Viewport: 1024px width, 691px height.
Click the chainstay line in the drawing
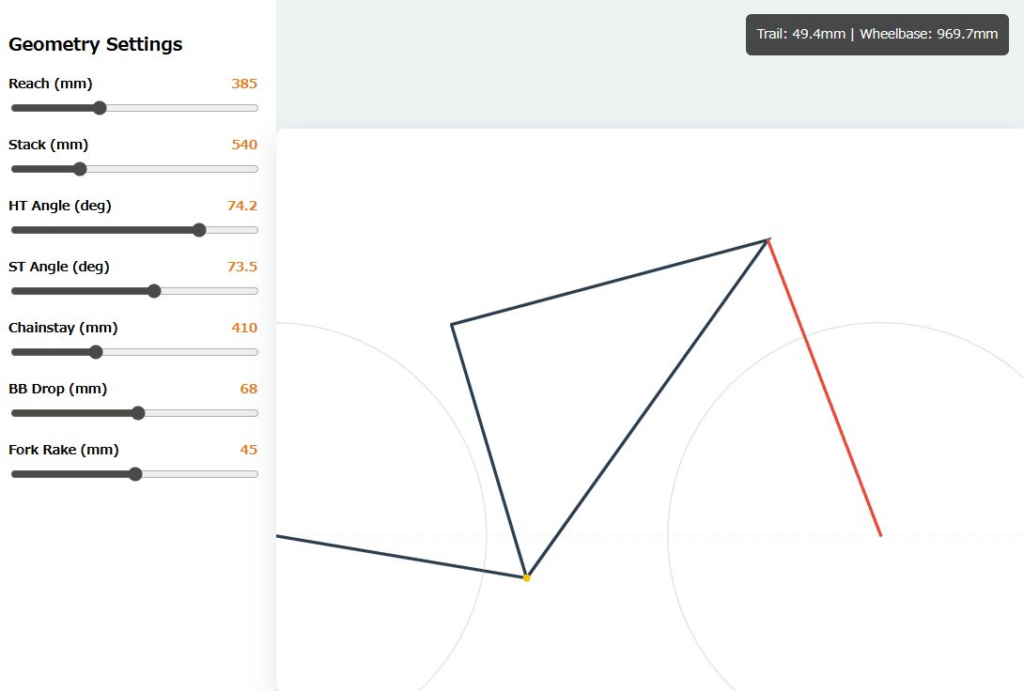point(400,557)
